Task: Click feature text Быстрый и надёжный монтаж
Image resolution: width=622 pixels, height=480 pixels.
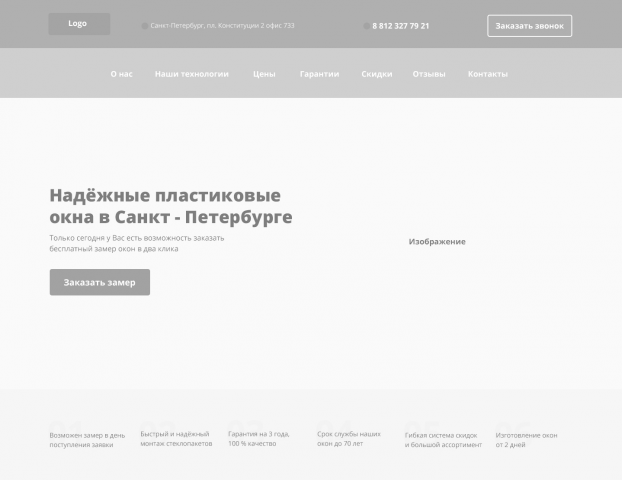Action: 176,439
